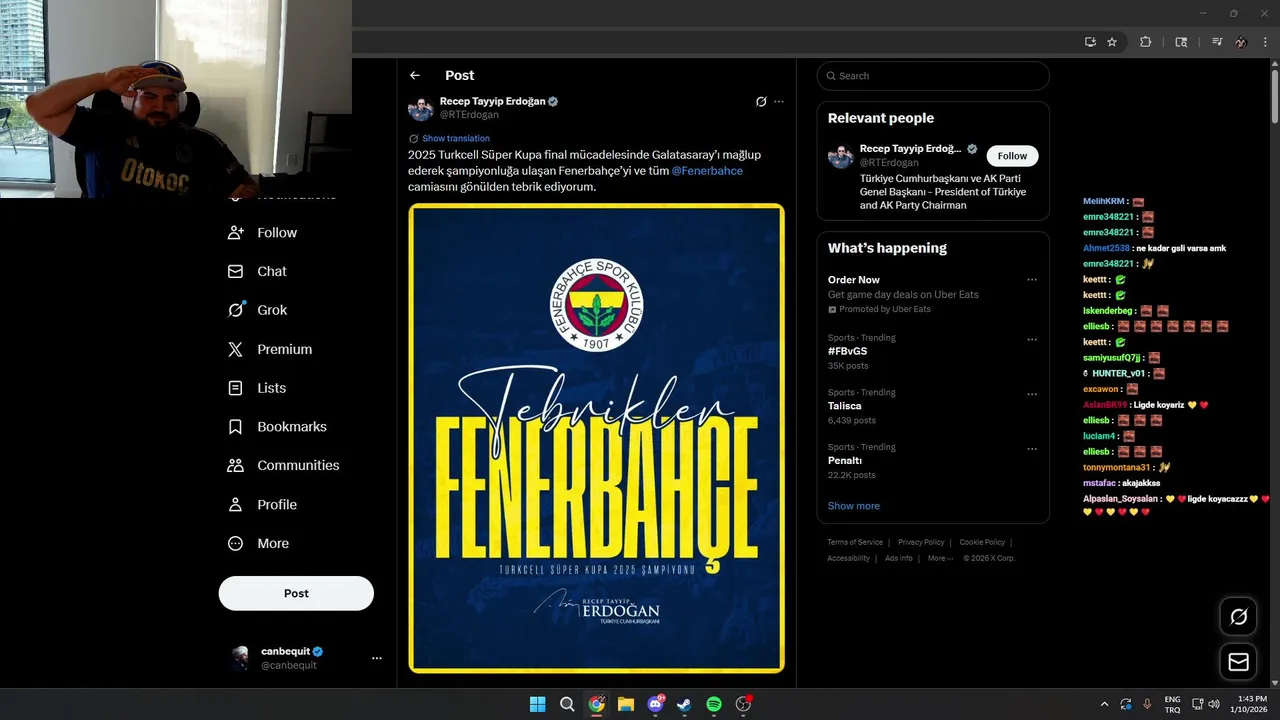Open the media controls music icon
The width and height of the screenshot is (1280, 720).
pyautogui.click(x=1217, y=42)
